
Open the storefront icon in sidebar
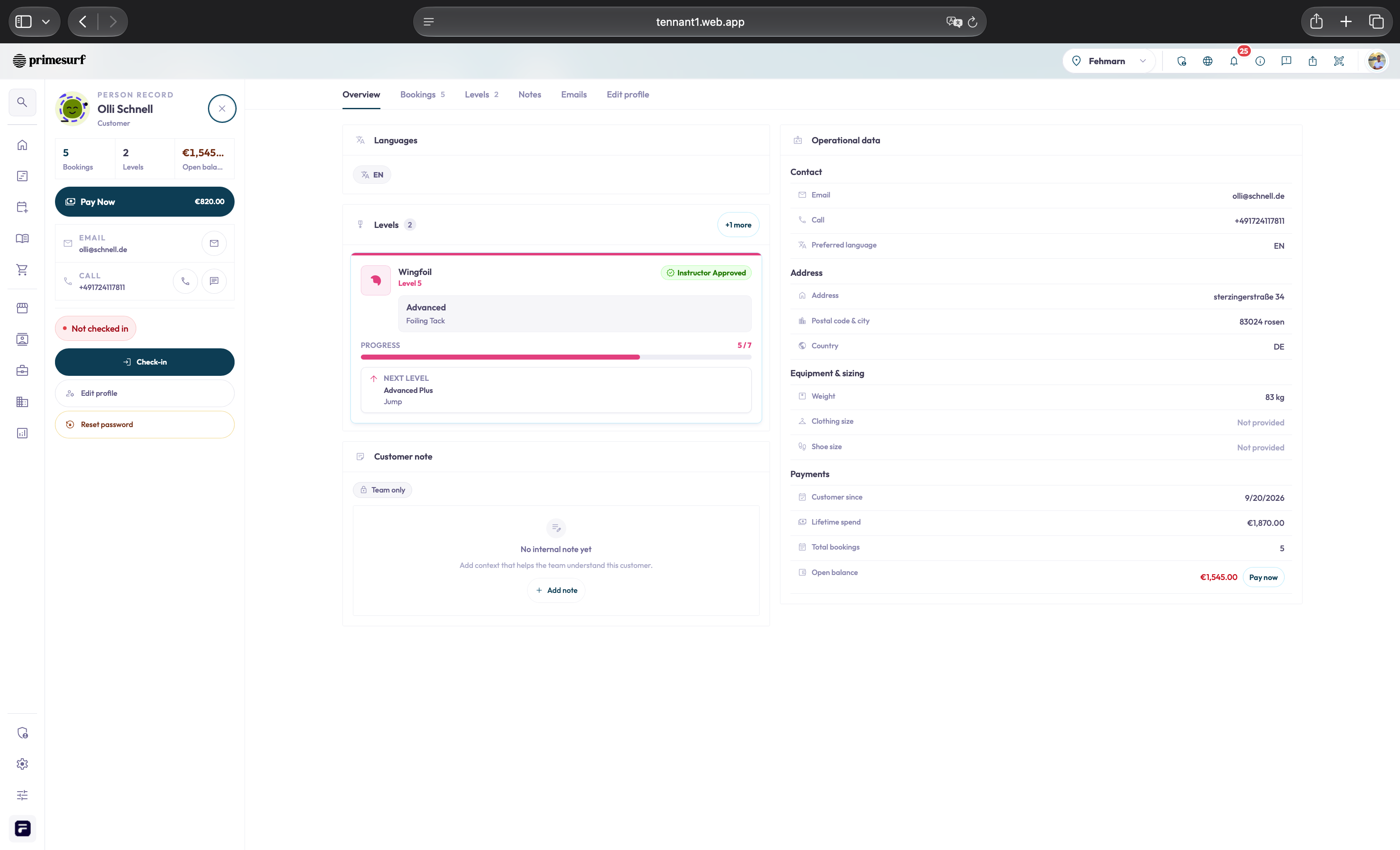click(22, 308)
